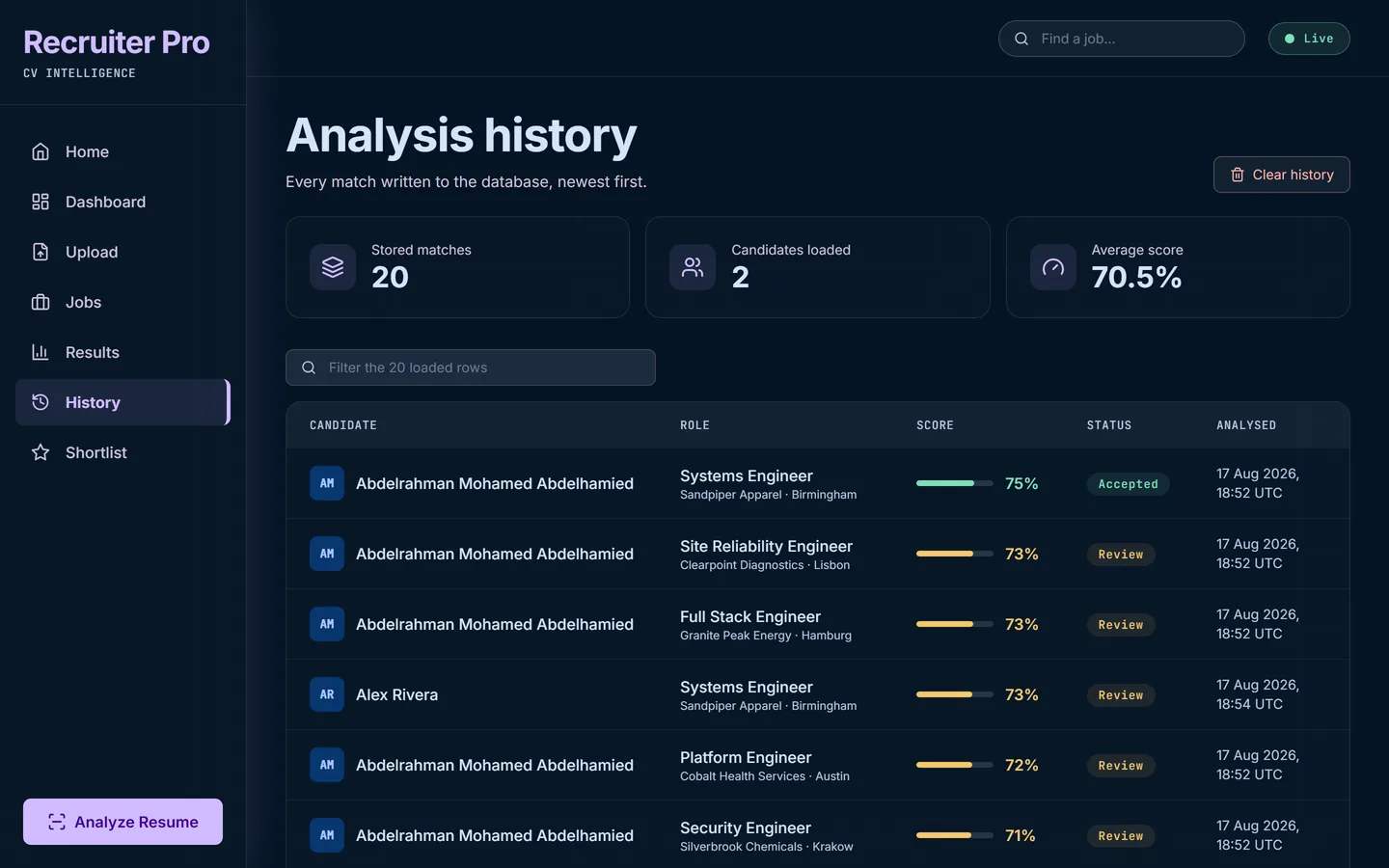This screenshot has height=868, width=1389.
Task: Click the Live status badge
Action: point(1309,39)
